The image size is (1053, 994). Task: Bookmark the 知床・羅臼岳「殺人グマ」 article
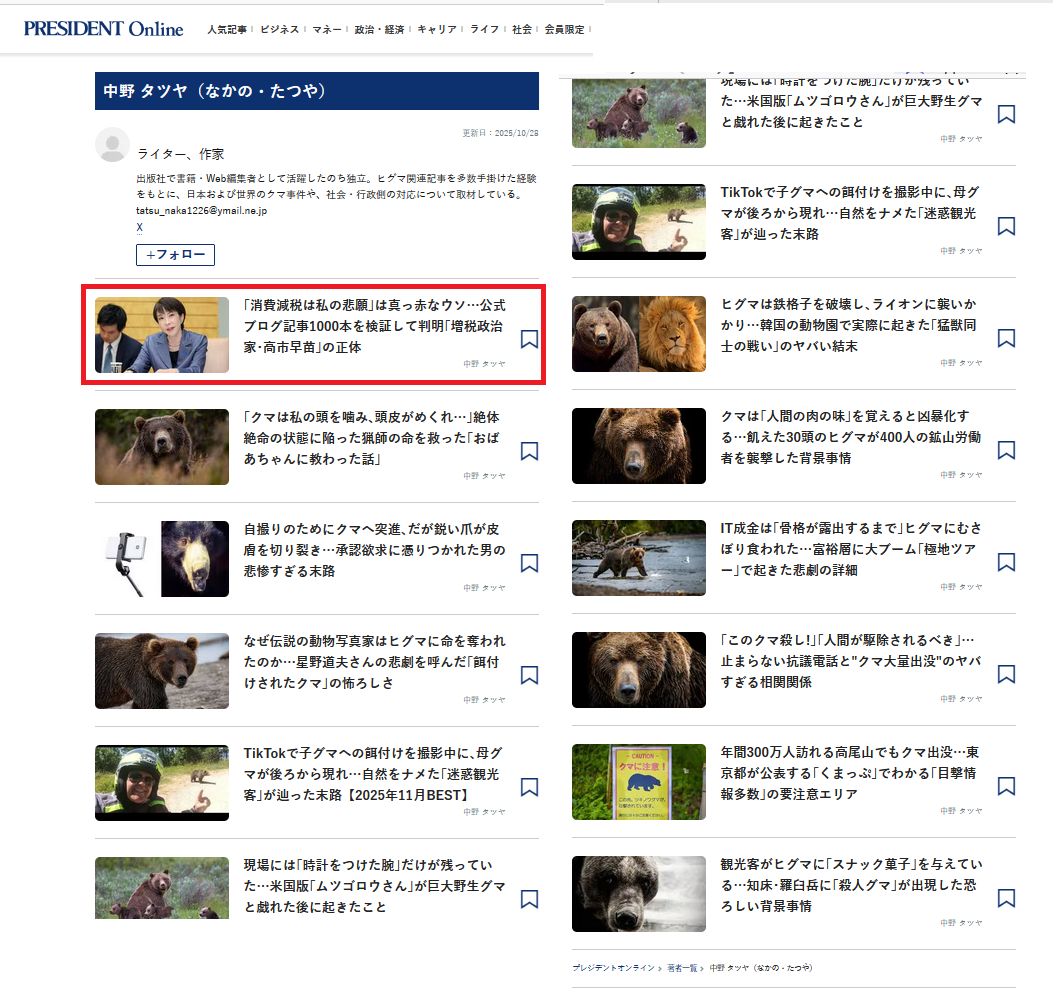[x=1006, y=899]
